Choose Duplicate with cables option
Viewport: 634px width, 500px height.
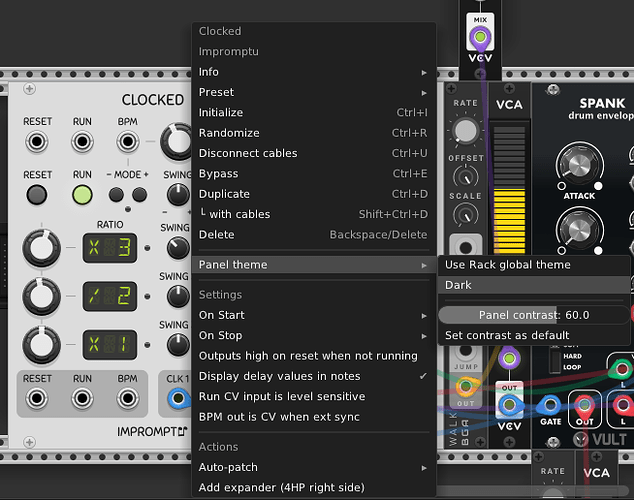coord(313,214)
